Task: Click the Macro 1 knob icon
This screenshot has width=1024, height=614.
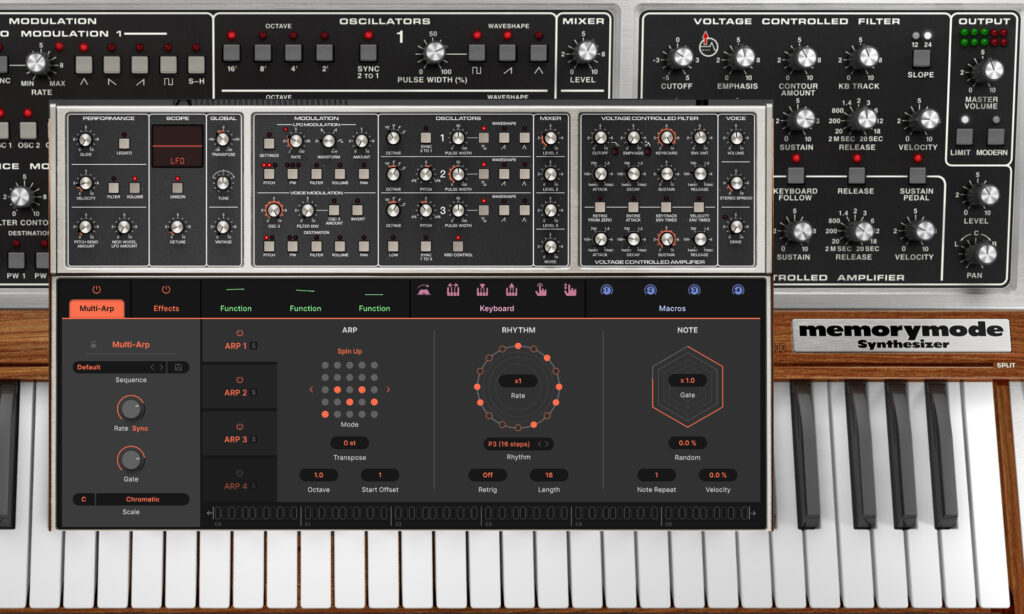Action: [x=606, y=290]
